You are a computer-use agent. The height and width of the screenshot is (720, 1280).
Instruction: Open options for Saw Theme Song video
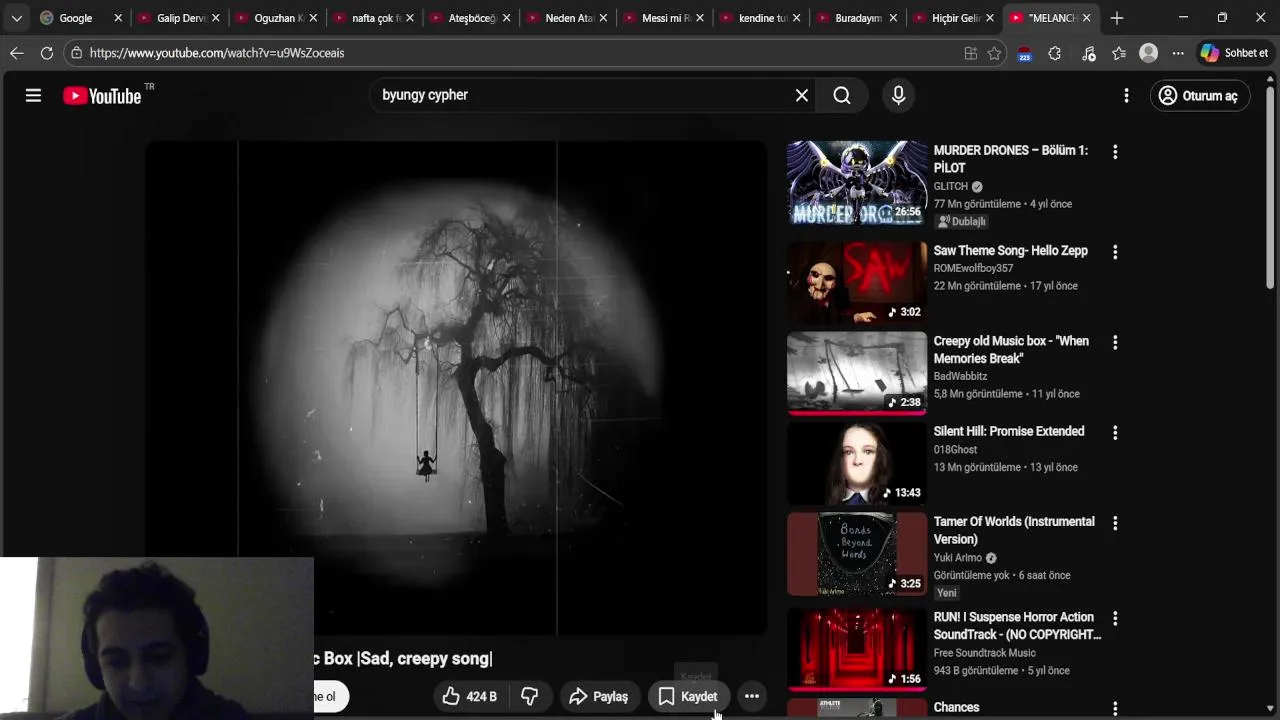click(x=1115, y=252)
